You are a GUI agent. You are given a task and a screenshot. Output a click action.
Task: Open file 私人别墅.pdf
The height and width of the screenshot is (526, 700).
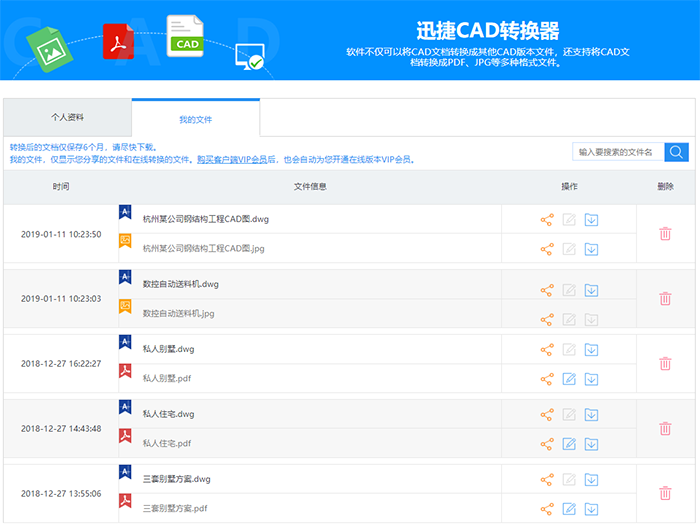pyautogui.click(x=167, y=379)
